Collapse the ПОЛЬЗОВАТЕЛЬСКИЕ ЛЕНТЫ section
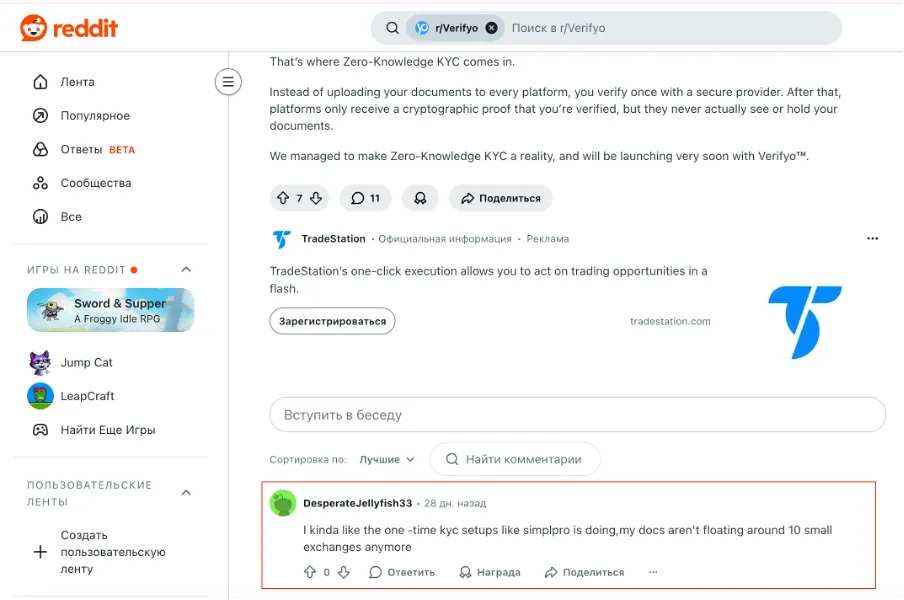 tap(185, 492)
